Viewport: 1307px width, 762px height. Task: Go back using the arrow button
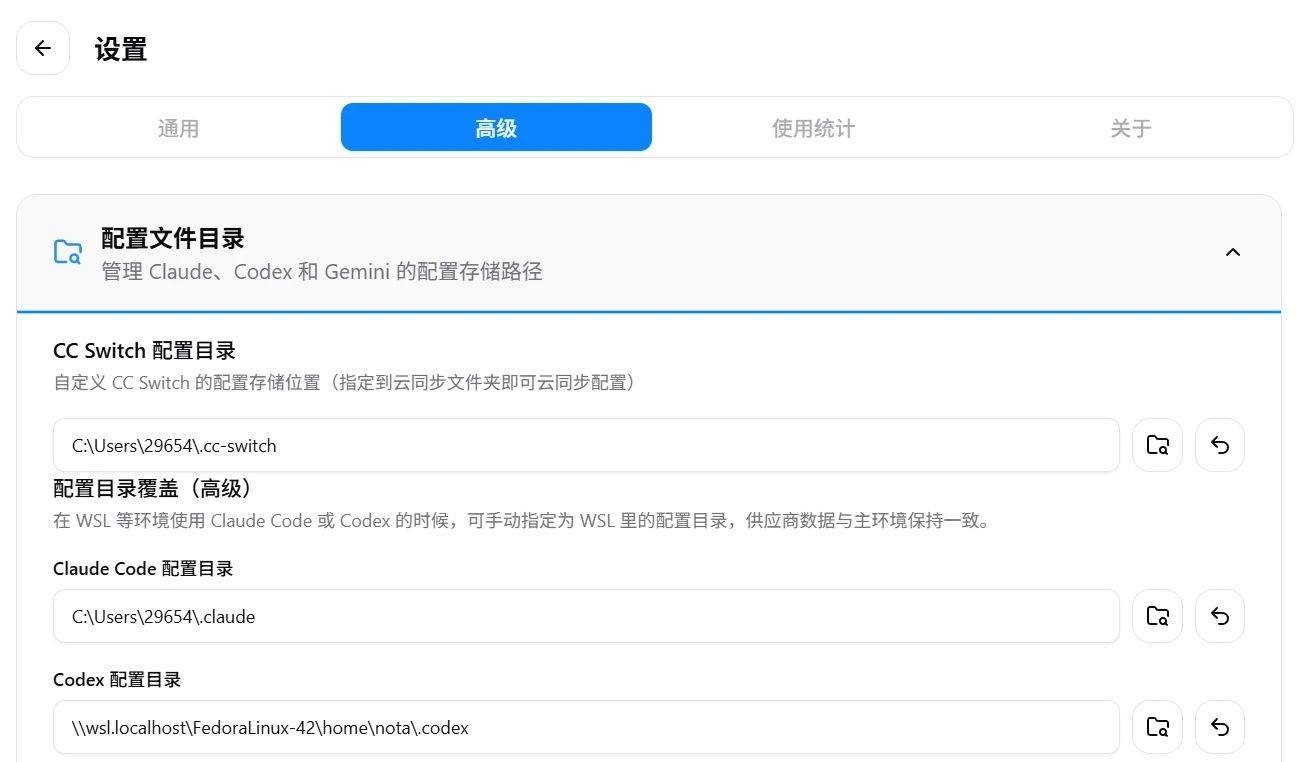point(43,48)
